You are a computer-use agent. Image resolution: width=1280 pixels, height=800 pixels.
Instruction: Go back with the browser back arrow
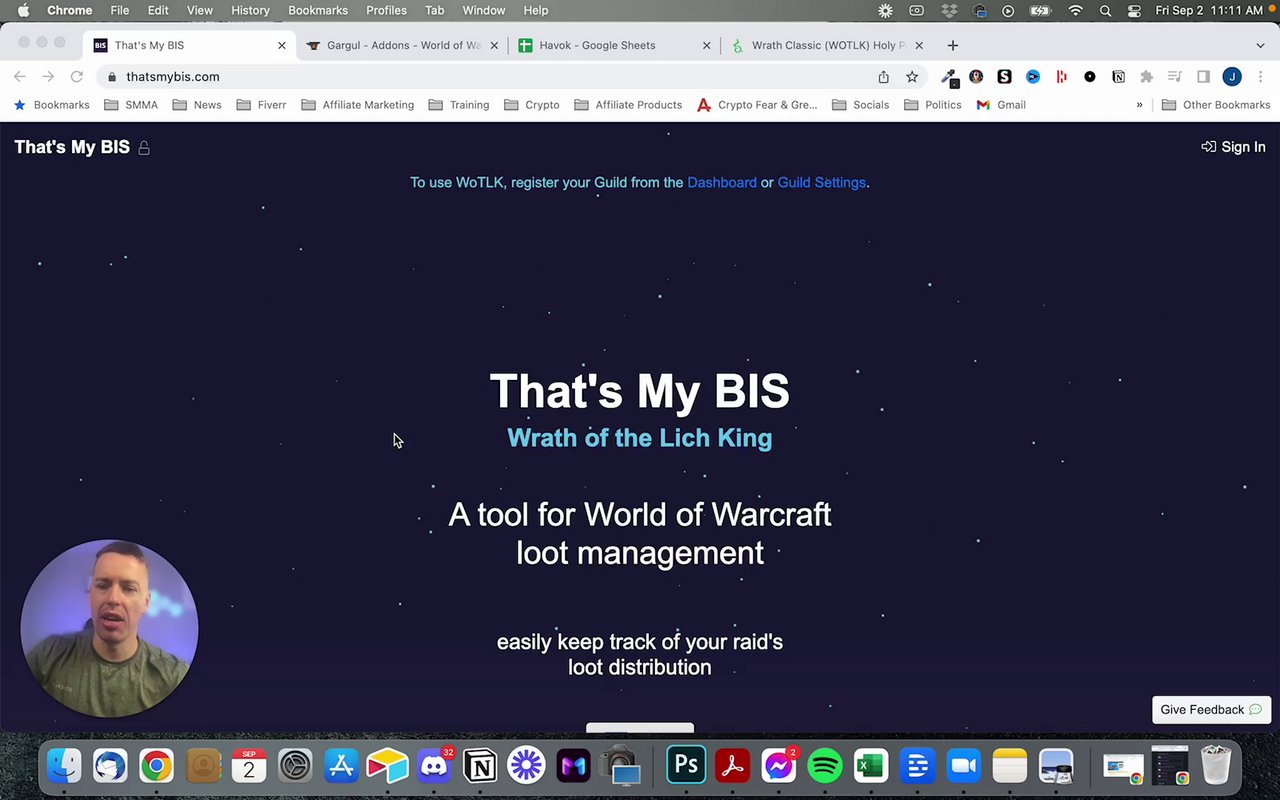point(20,77)
